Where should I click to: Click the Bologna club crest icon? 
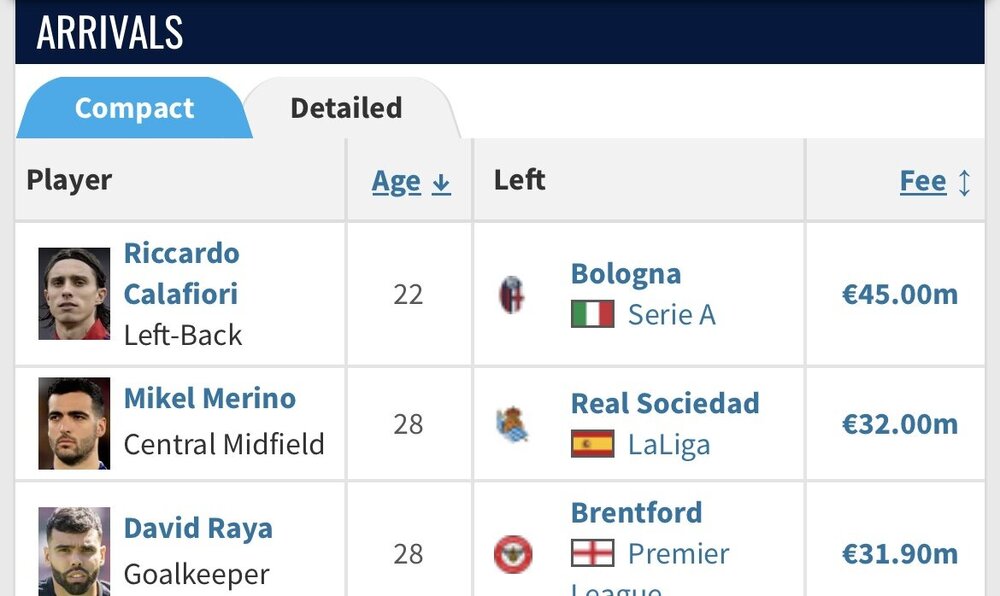[512, 295]
